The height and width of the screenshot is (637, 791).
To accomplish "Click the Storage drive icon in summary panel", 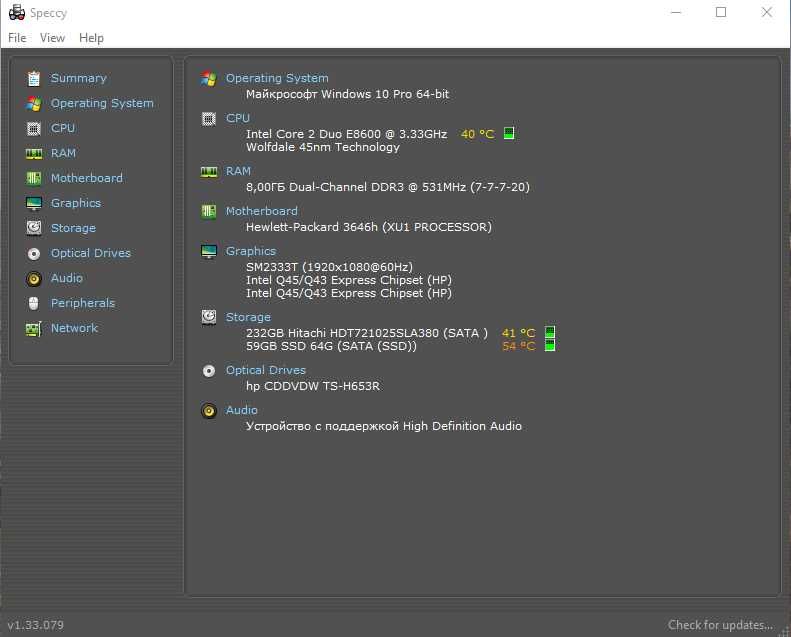I will [x=209, y=317].
